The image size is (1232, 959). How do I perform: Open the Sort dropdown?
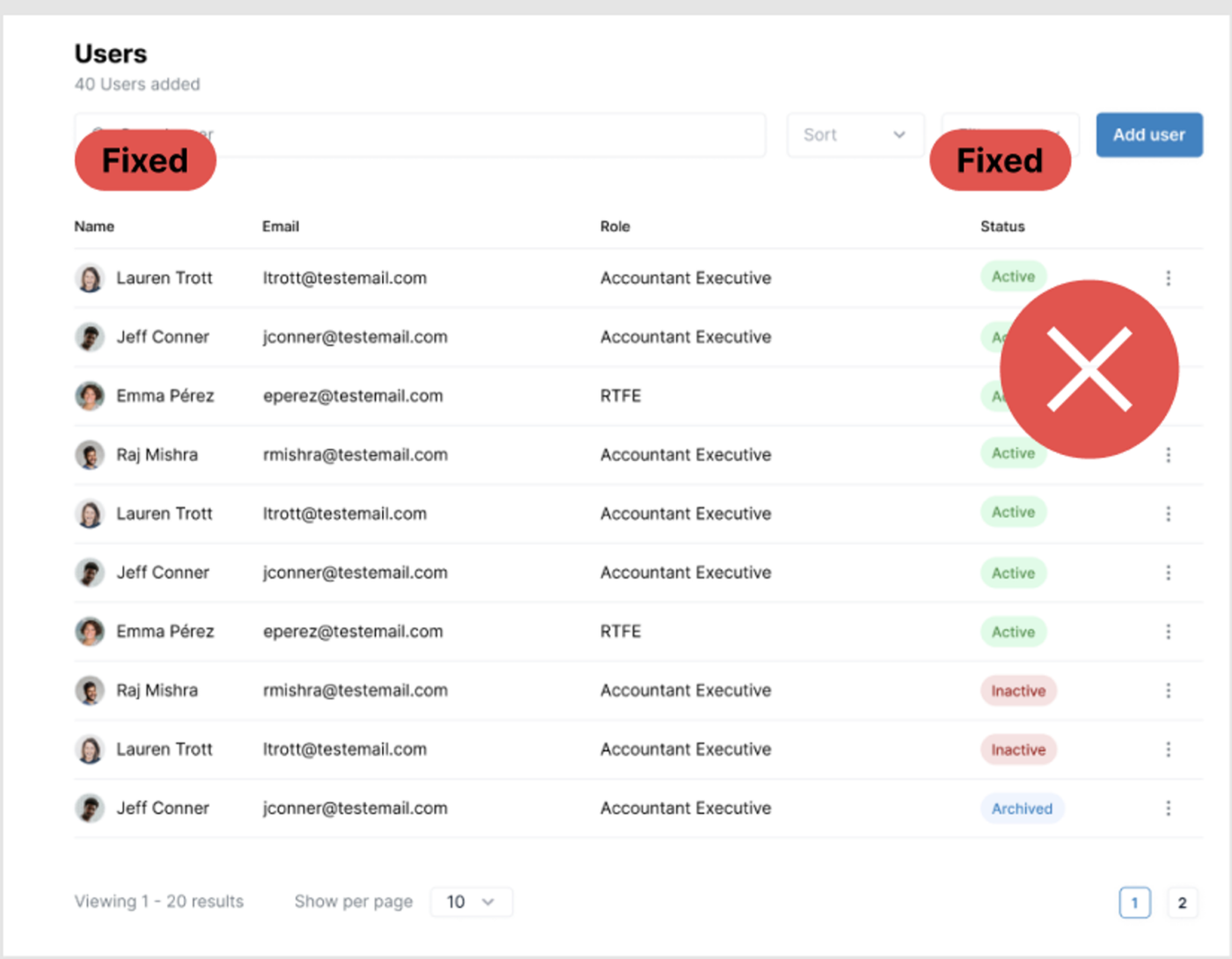click(854, 135)
